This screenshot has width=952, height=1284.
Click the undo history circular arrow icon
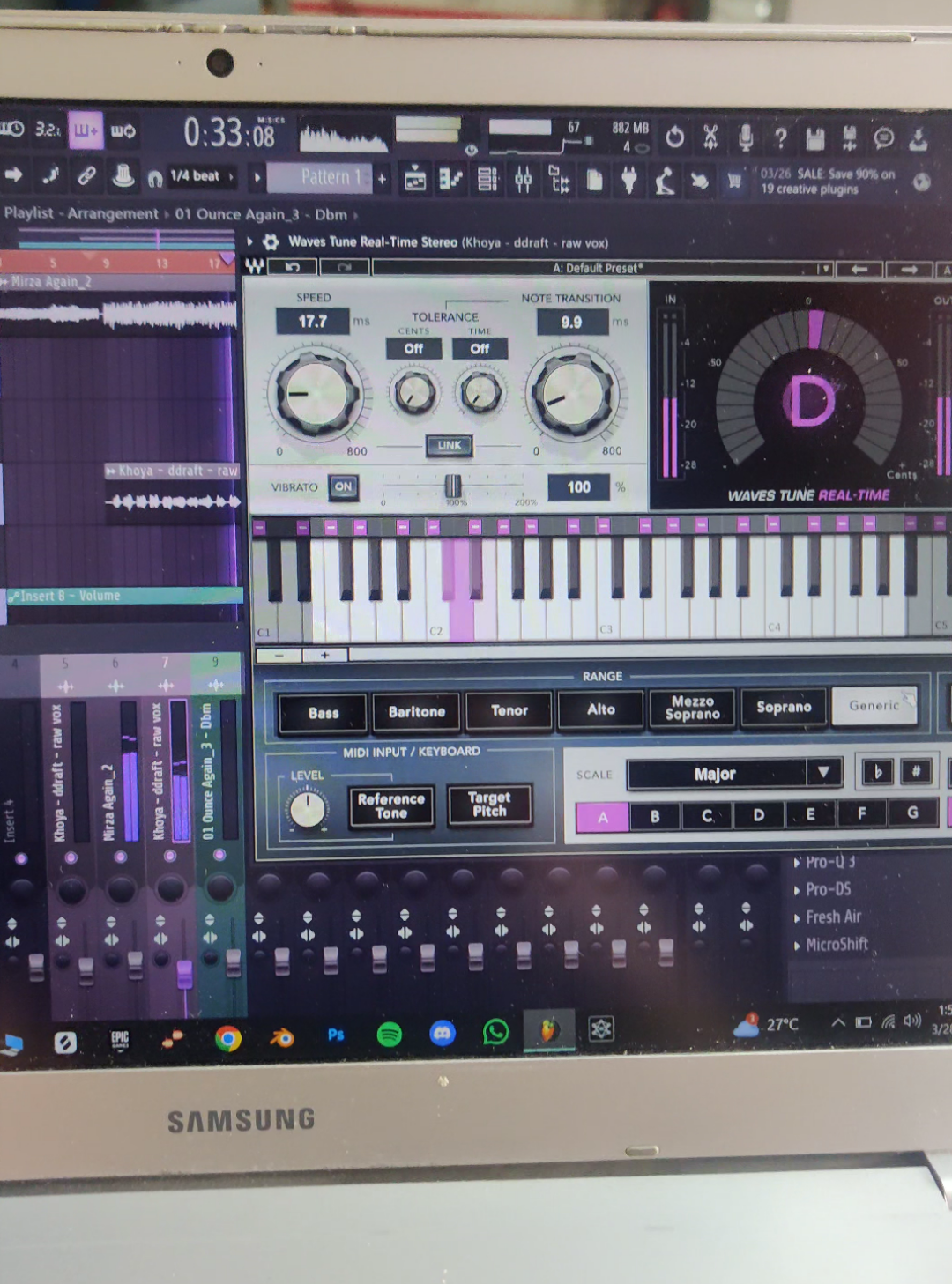[x=674, y=137]
